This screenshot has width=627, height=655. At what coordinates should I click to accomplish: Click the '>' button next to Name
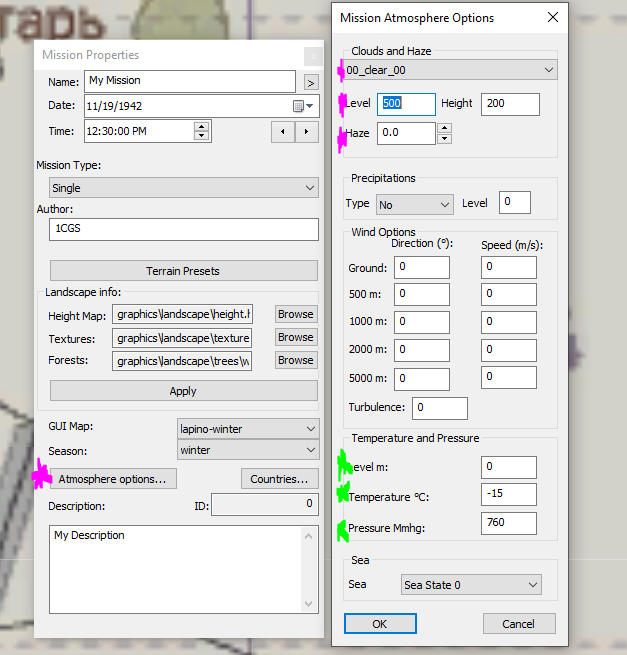click(310, 82)
